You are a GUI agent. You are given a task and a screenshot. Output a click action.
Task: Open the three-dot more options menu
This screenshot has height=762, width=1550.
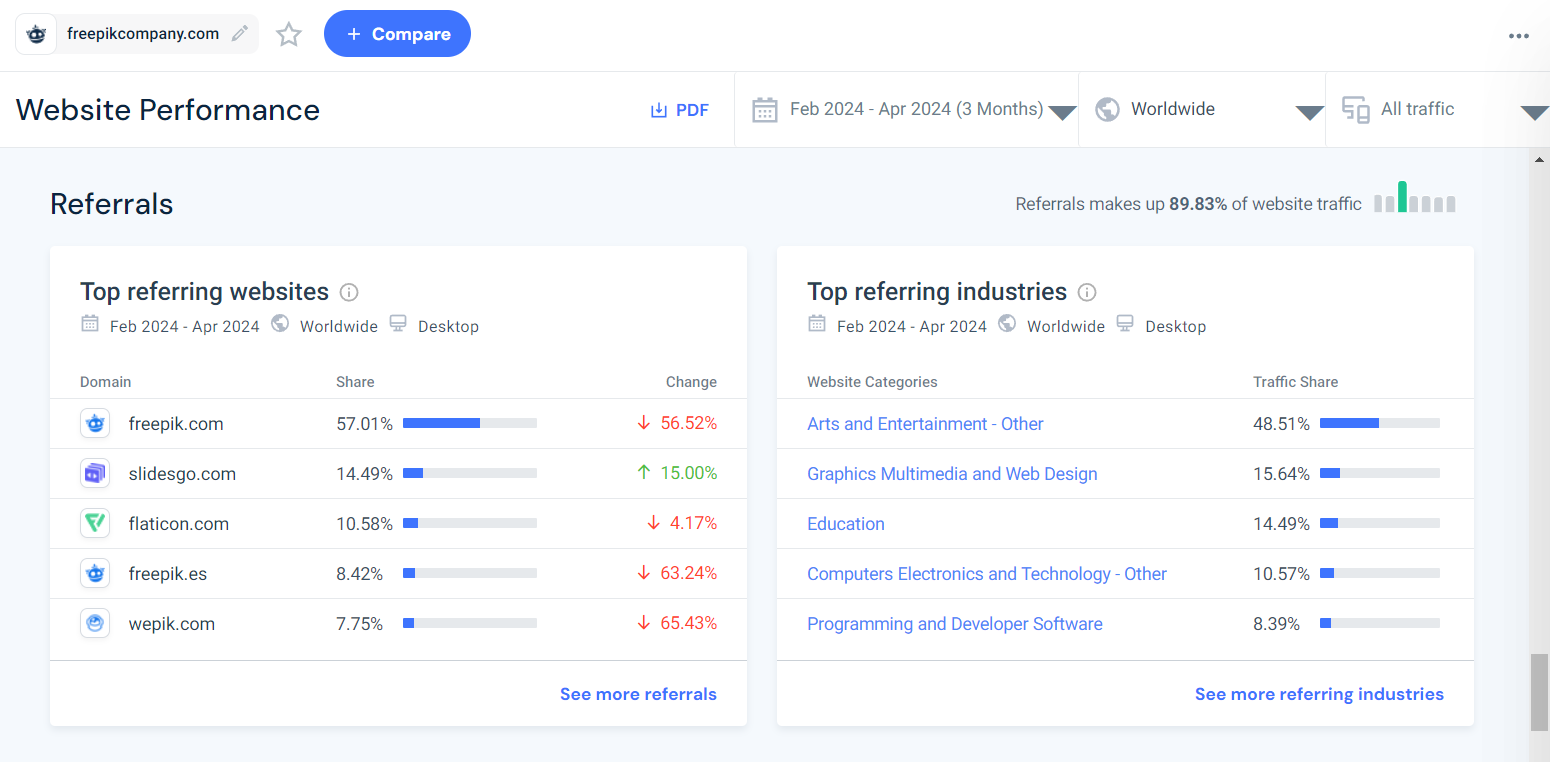pyautogui.click(x=1519, y=36)
